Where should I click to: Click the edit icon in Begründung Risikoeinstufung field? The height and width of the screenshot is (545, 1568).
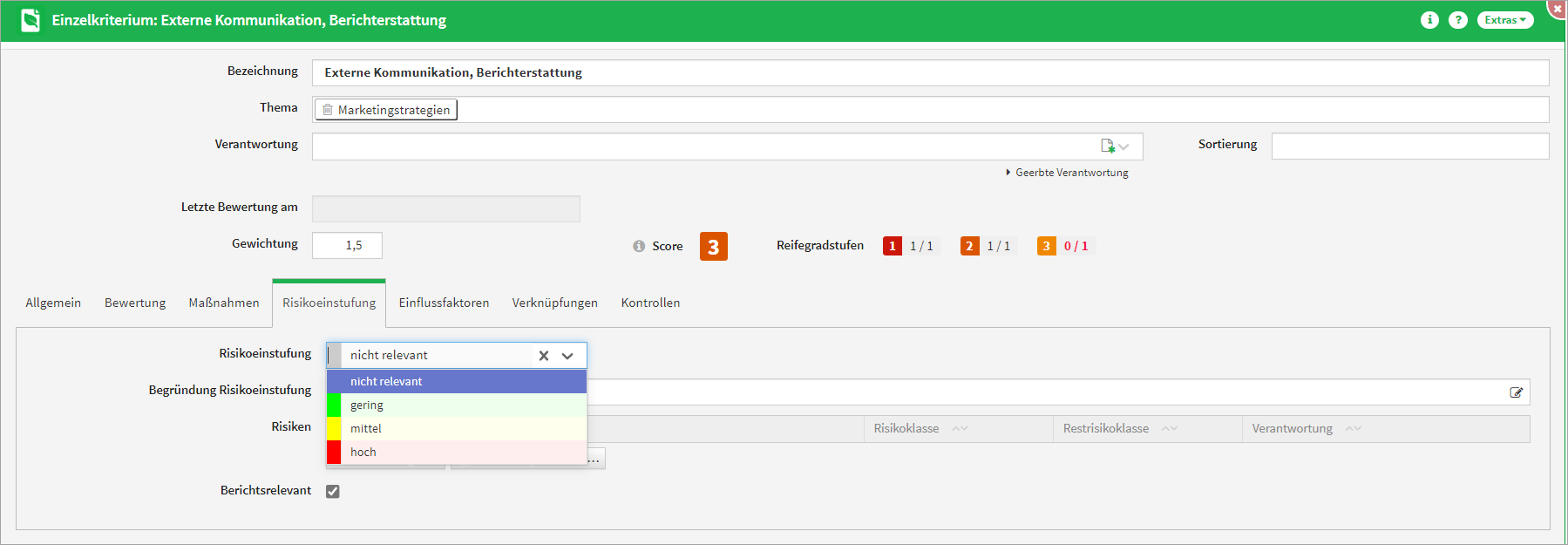tap(1516, 392)
